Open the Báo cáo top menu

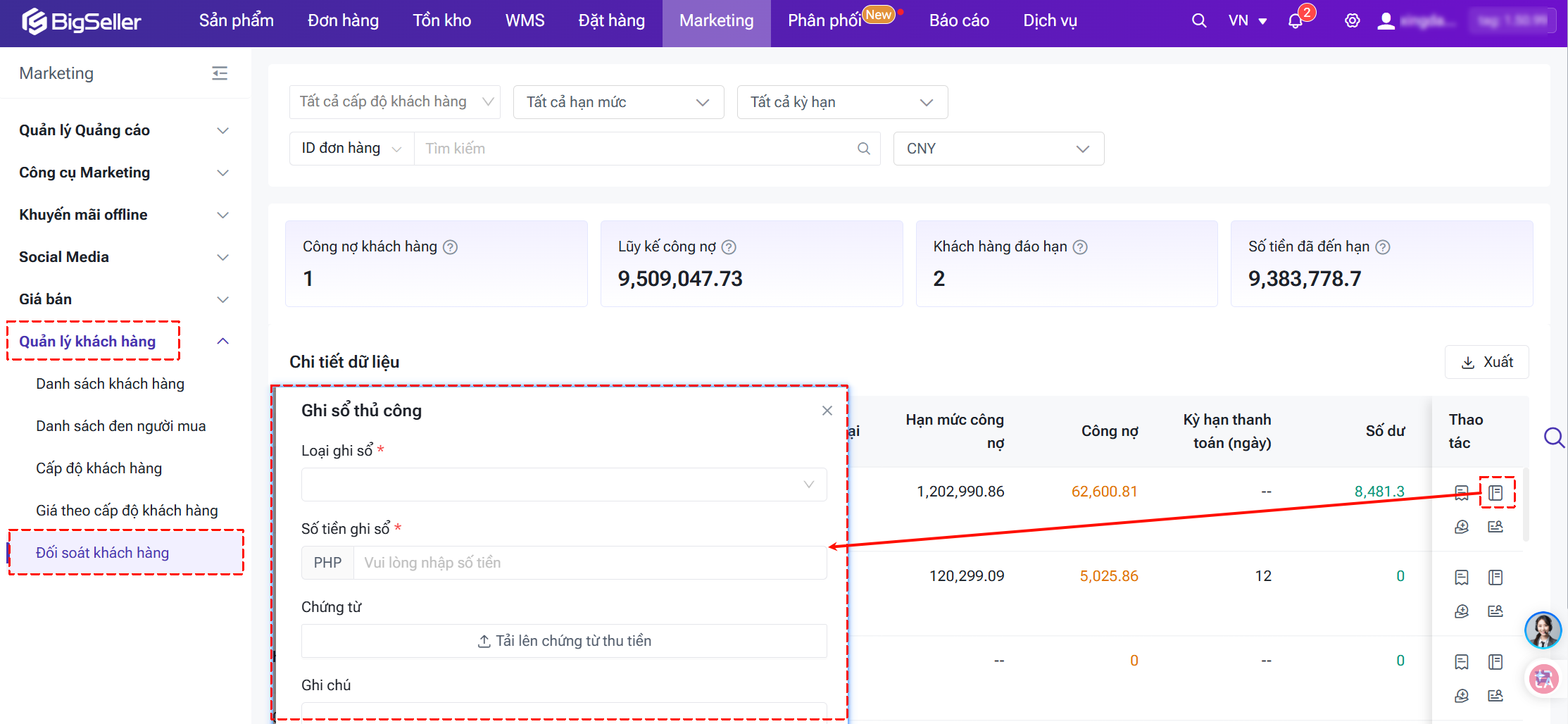(x=959, y=21)
